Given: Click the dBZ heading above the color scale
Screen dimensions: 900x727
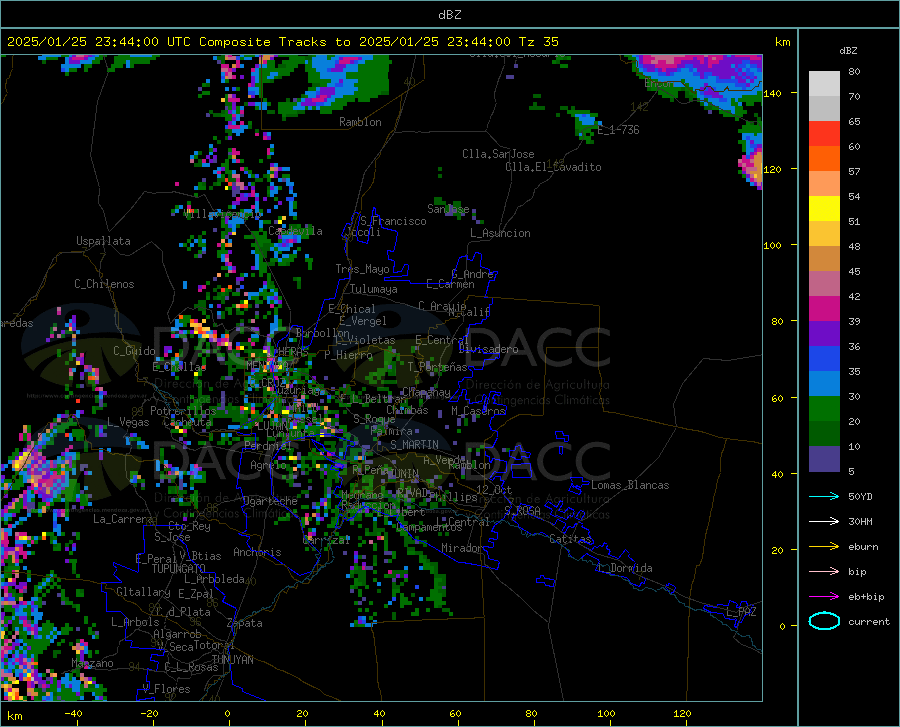Looking at the screenshot, I should coord(848,50).
